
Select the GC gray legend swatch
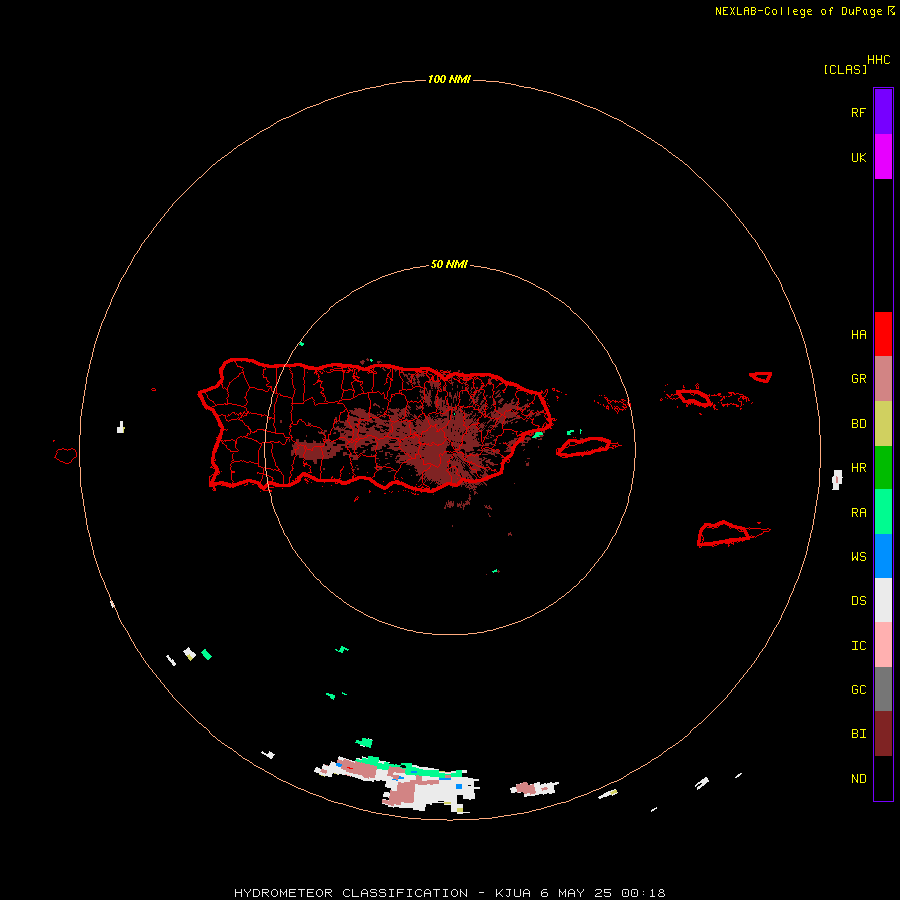(x=883, y=689)
